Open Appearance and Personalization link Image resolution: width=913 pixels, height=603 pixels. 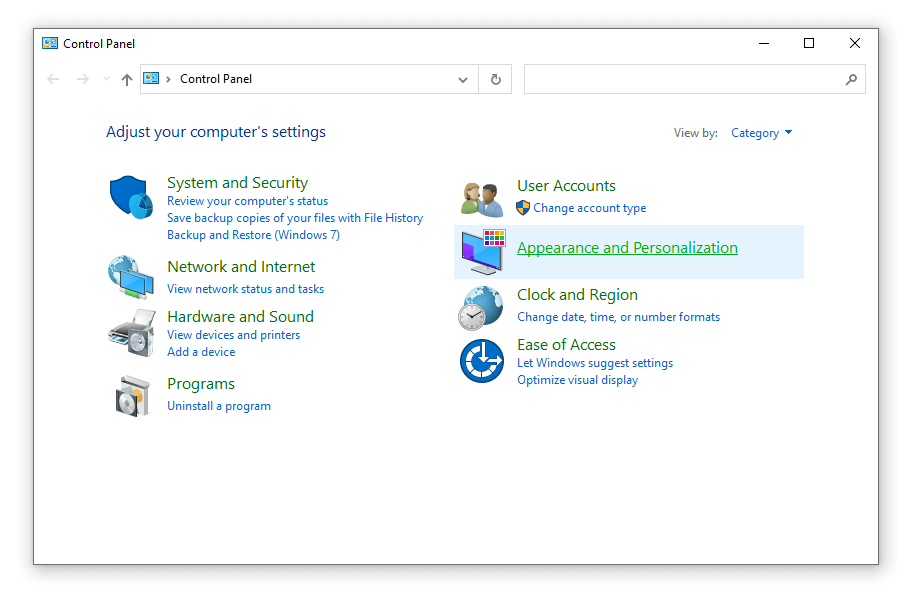coord(627,248)
